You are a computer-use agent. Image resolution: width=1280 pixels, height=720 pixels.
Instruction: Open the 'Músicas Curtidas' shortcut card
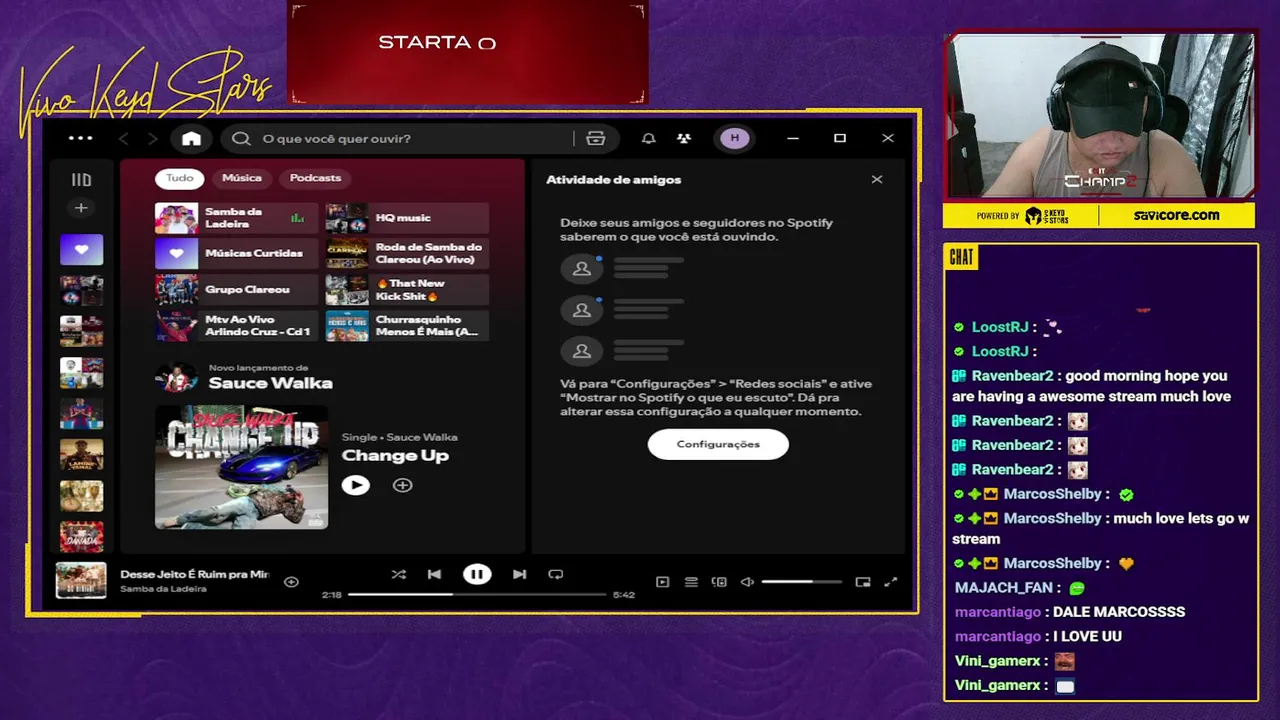pos(236,254)
